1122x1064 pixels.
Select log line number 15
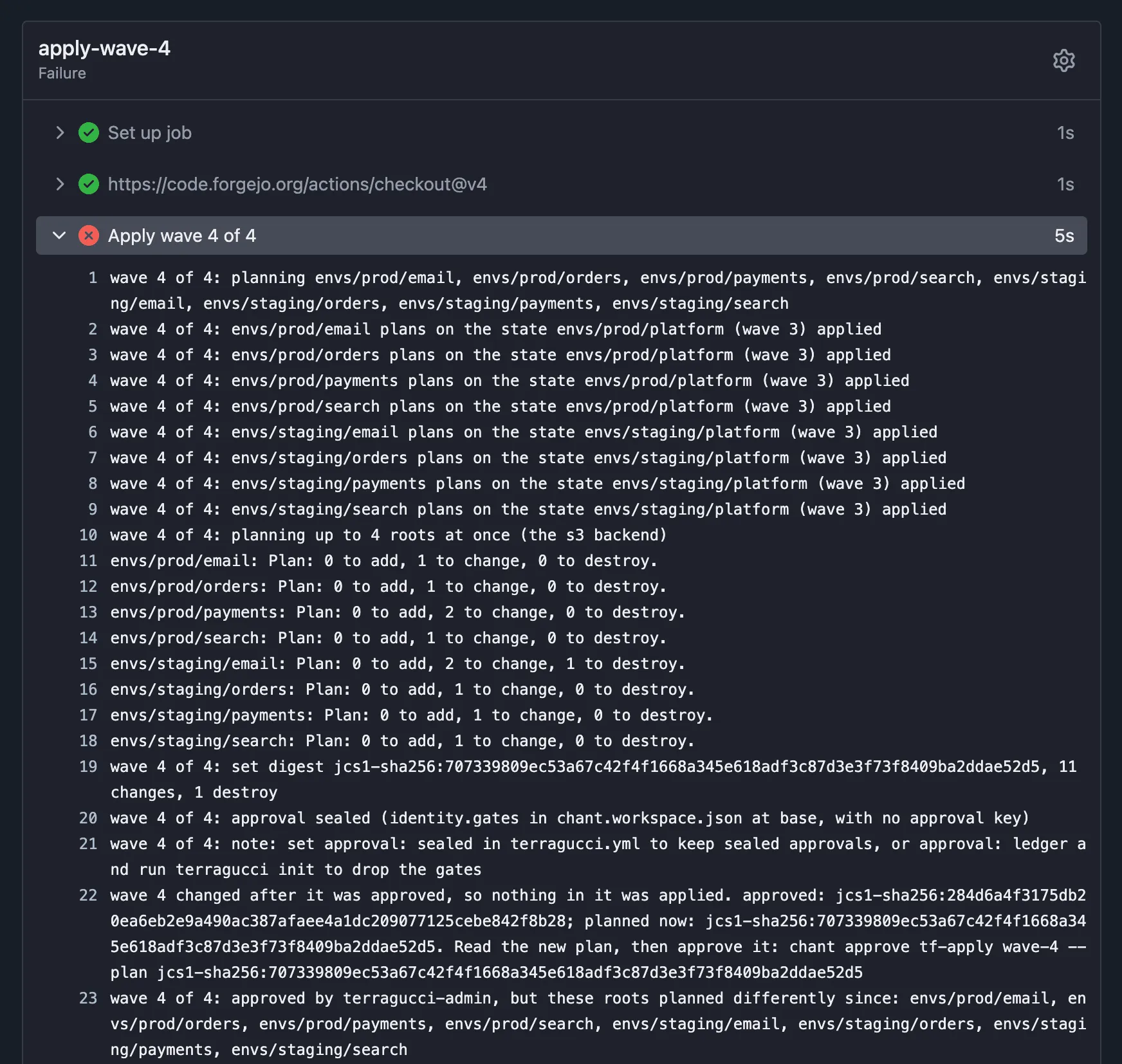pyautogui.click(x=88, y=664)
